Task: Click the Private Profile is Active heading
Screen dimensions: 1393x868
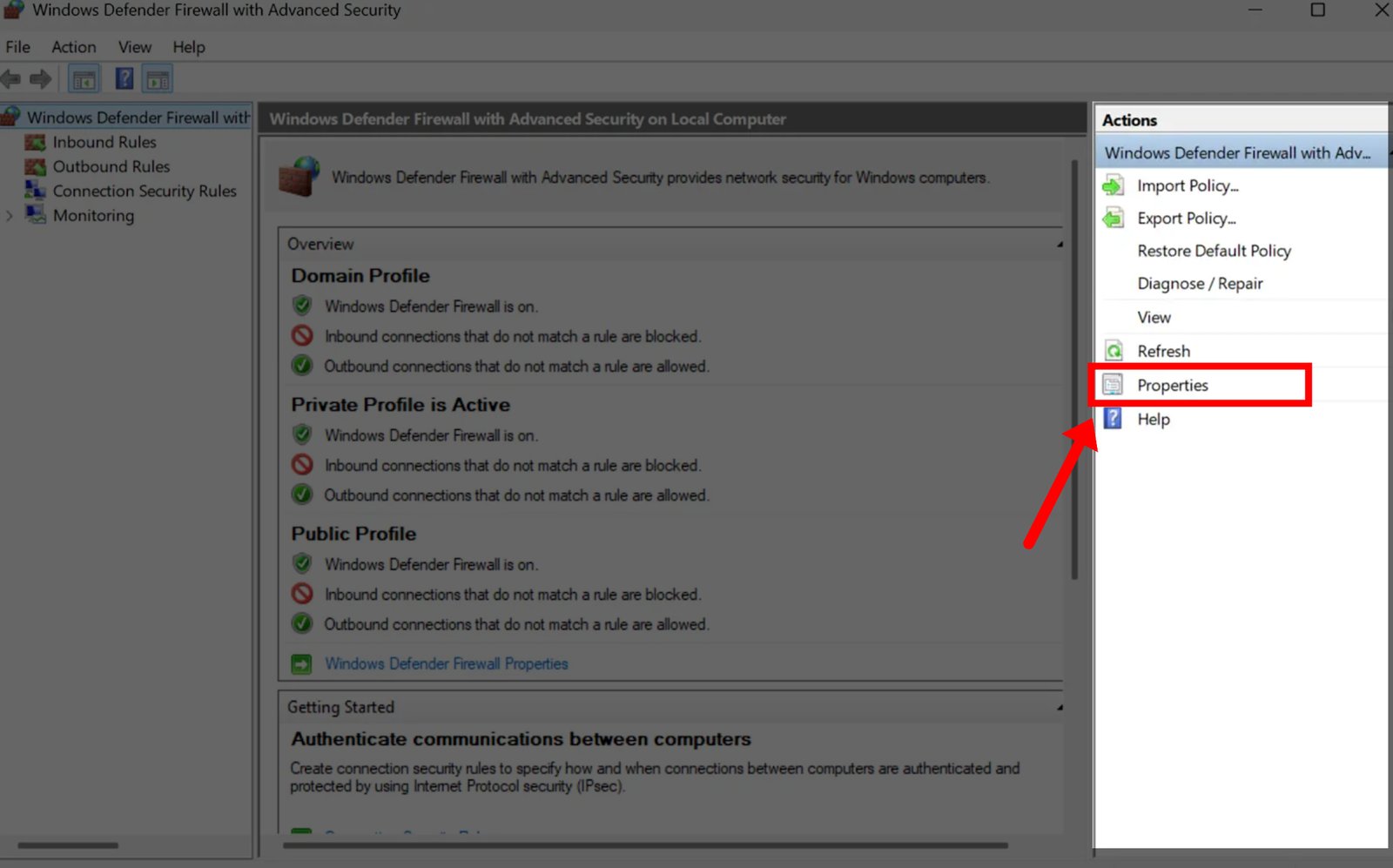Action: point(400,404)
